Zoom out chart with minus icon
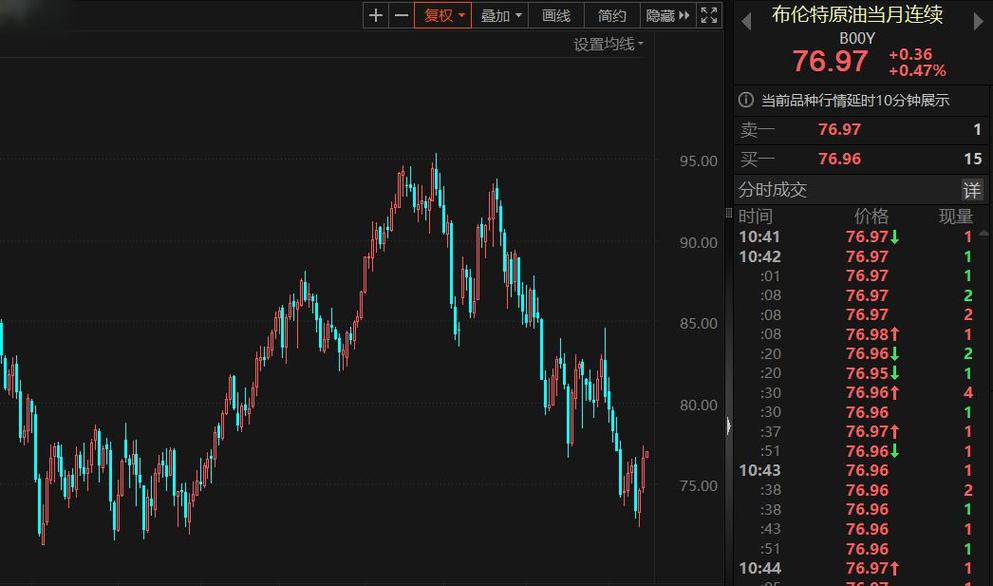Image resolution: width=993 pixels, height=586 pixels. (401, 15)
